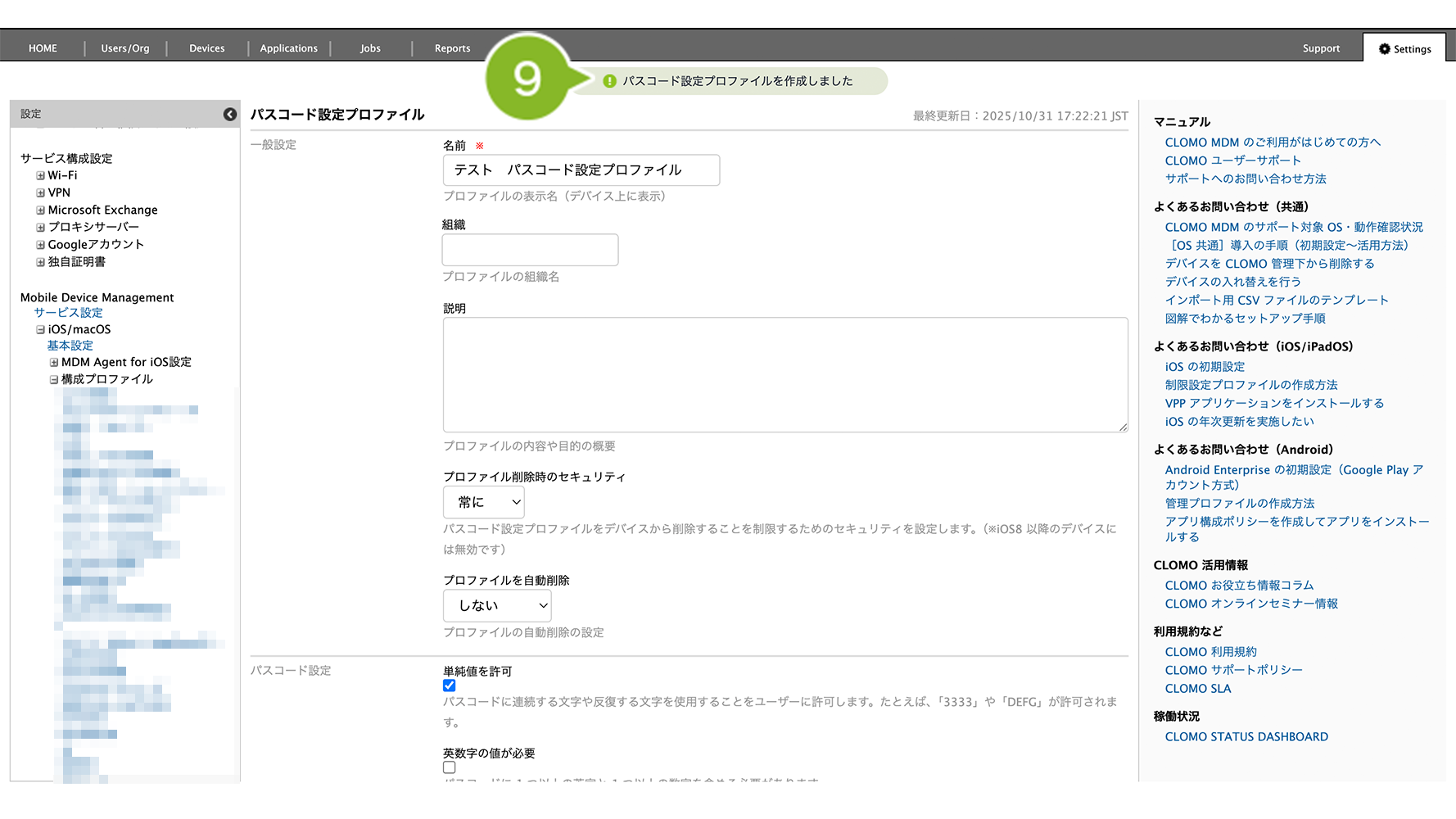Open the プロファイルを自動削除 dropdown

tap(496, 606)
